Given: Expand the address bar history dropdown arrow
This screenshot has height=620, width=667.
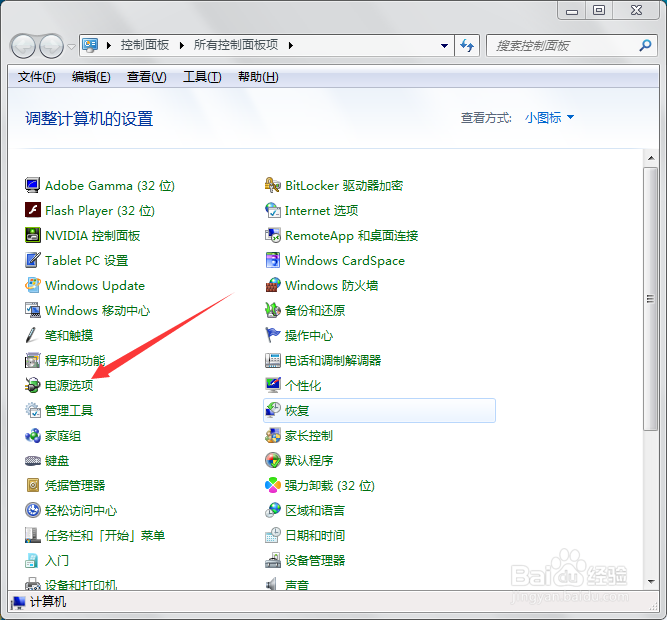Looking at the screenshot, I should (x=444, y=46).
